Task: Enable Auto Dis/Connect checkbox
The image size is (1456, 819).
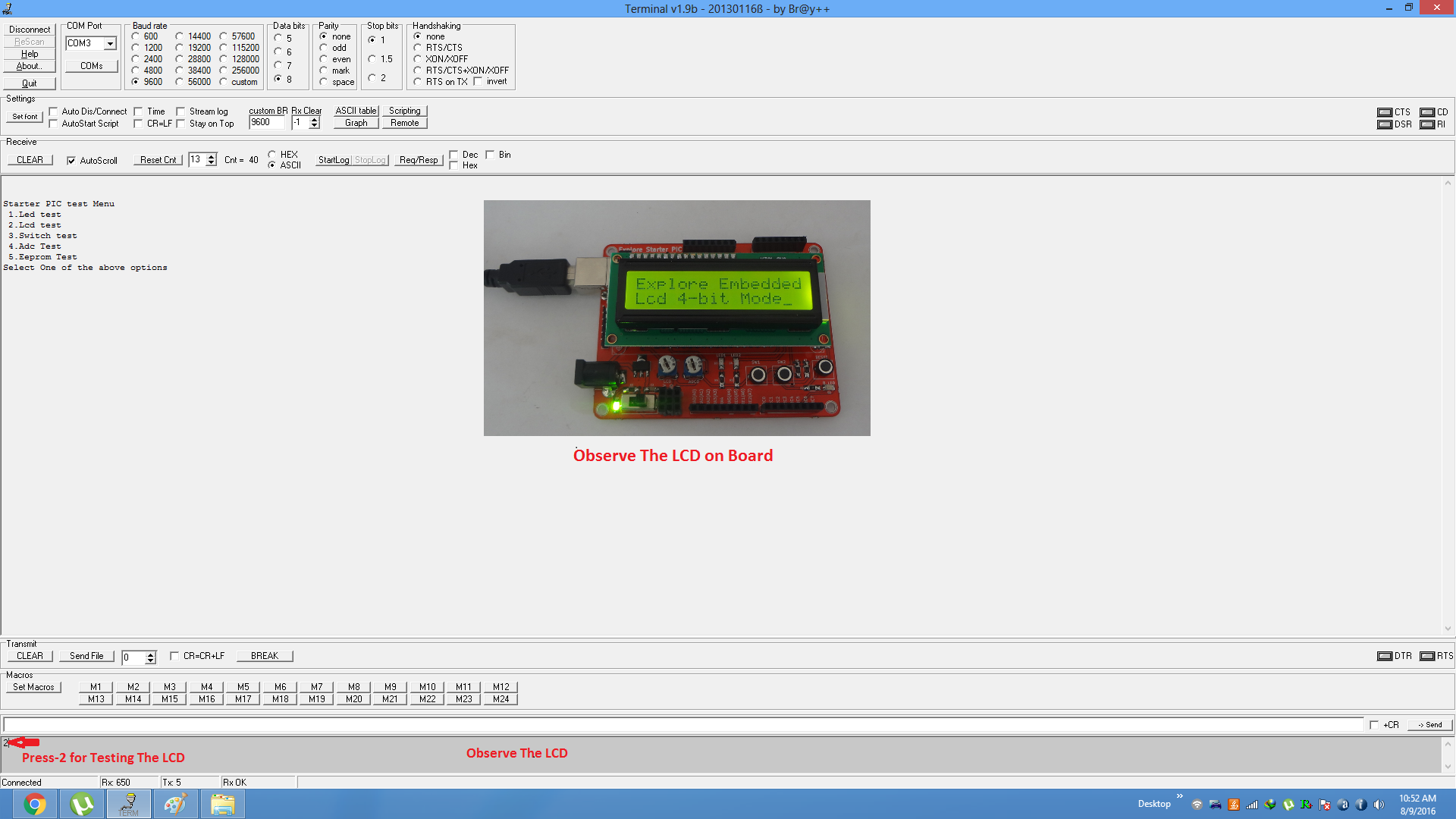Action: [54, 111]
